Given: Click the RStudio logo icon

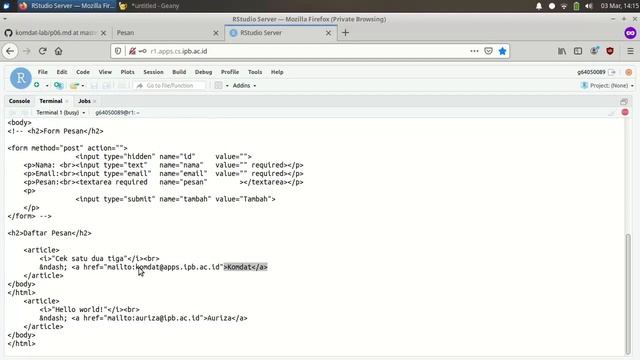Looking at the screenshot, I should click(21, 78).
